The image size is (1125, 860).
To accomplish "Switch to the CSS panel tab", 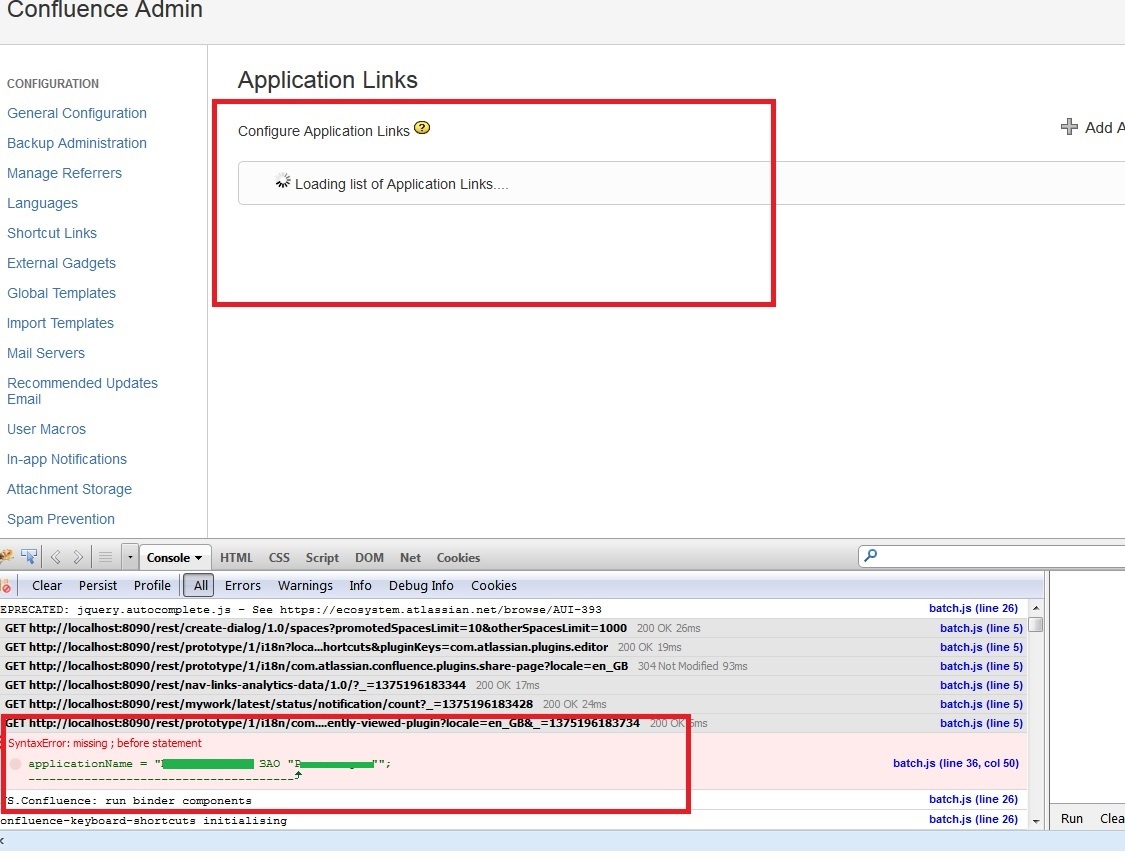I will coord(279,557).
